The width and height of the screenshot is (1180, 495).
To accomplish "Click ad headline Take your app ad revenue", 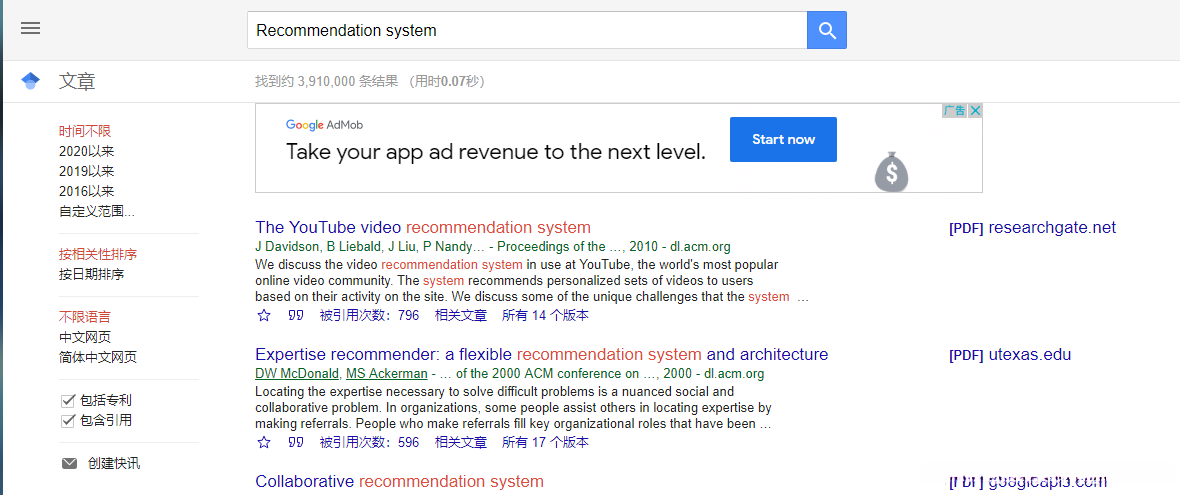I will pos(496,152).
